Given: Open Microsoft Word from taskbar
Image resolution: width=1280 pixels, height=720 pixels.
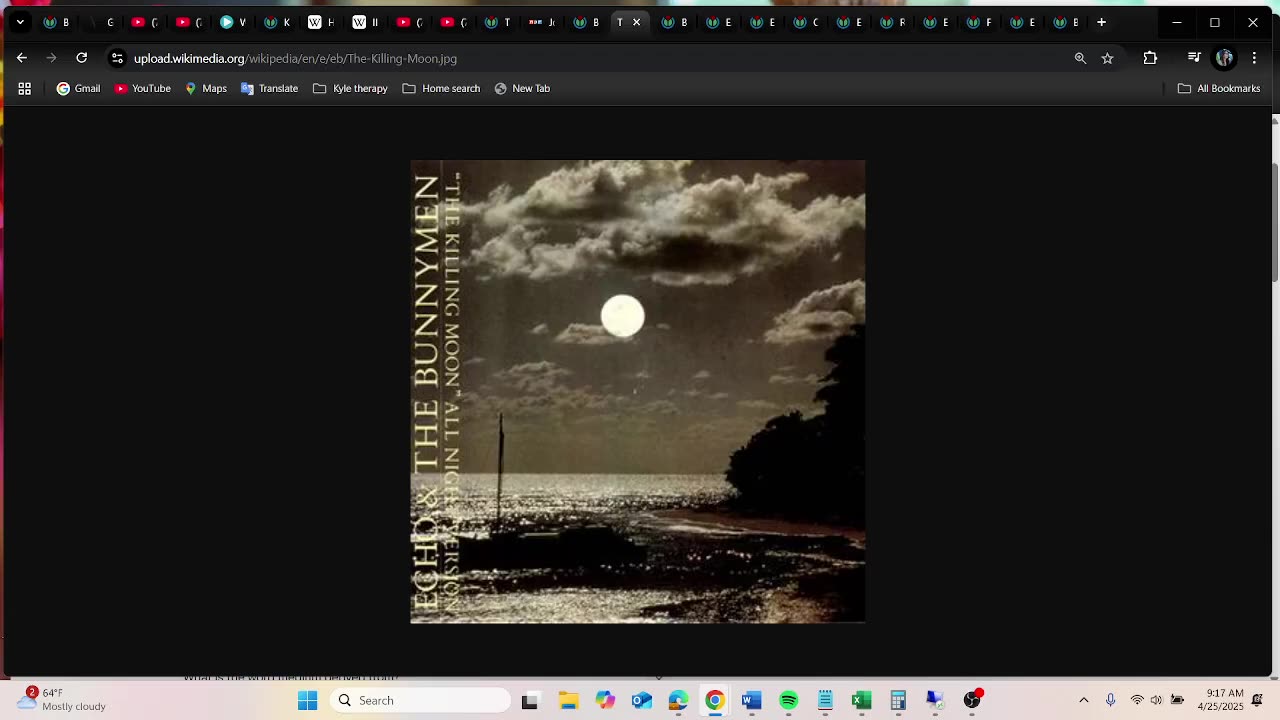Looking at the screenshot, I should 752,700.
